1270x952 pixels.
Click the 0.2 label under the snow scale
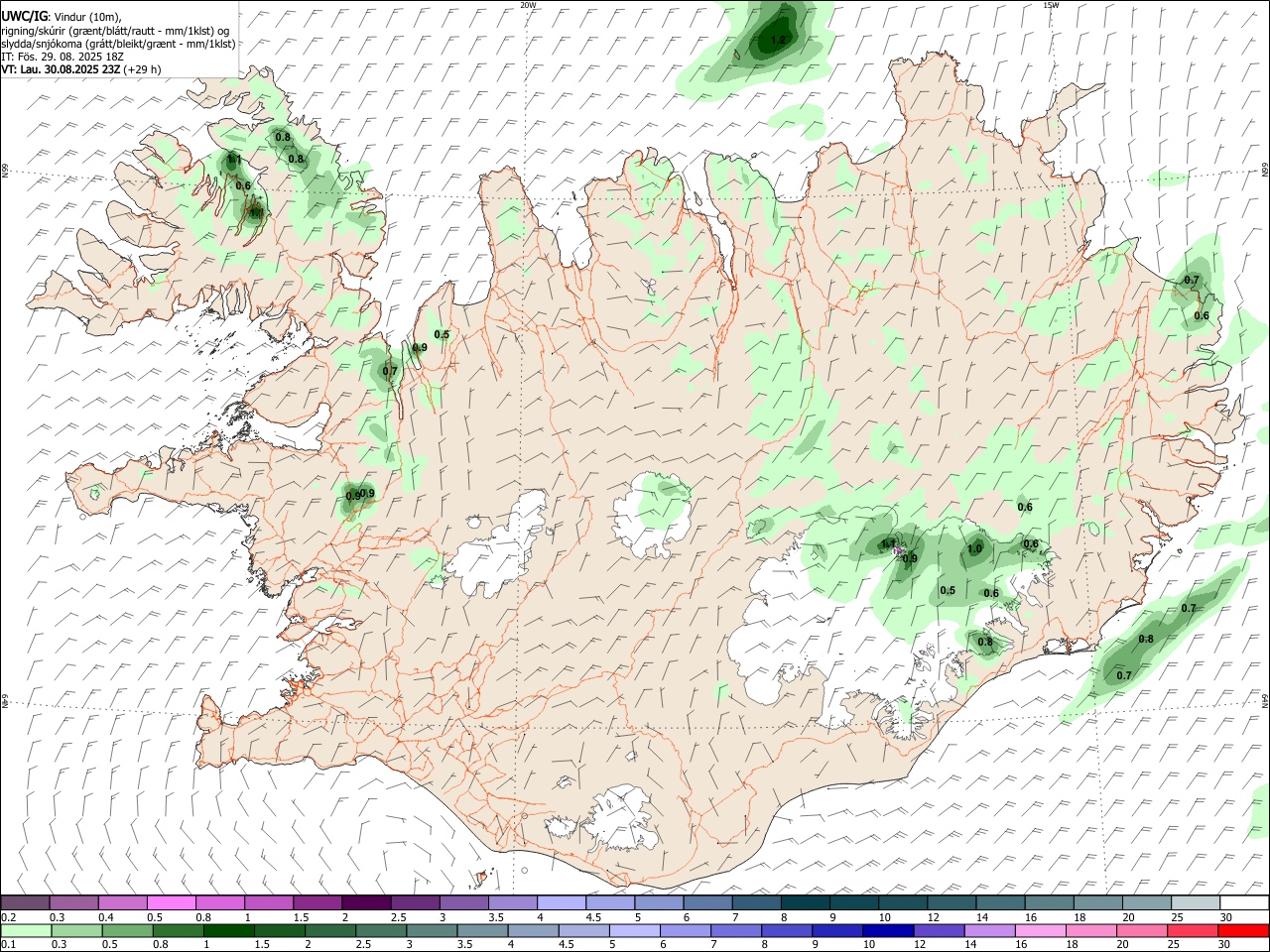[x=10, y=917]
